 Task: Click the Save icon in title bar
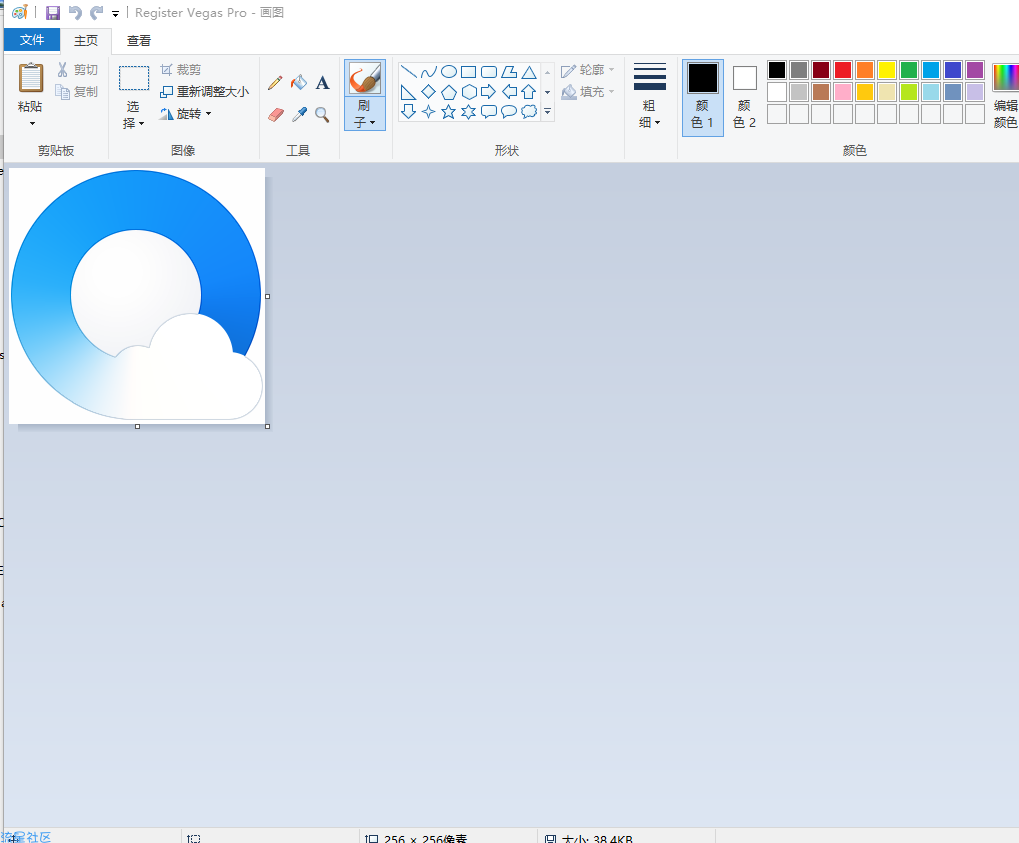pos(53,12)
